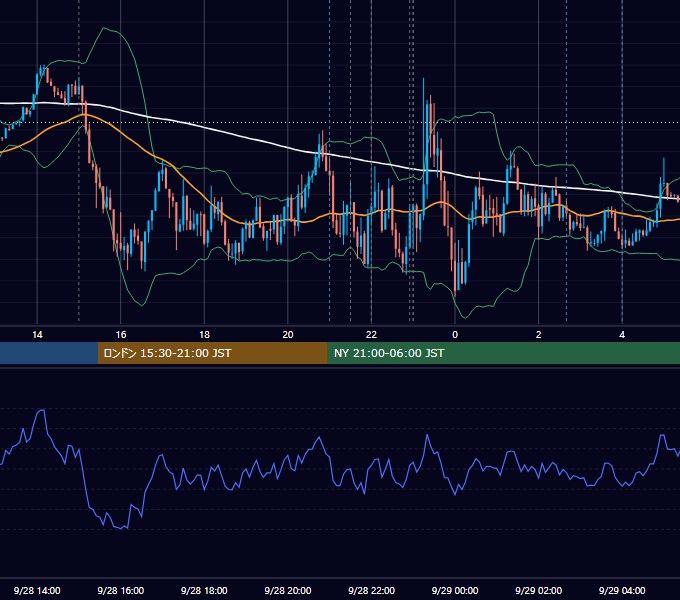
Task: Click the 22 hour axis label
Action: [371, 335]
